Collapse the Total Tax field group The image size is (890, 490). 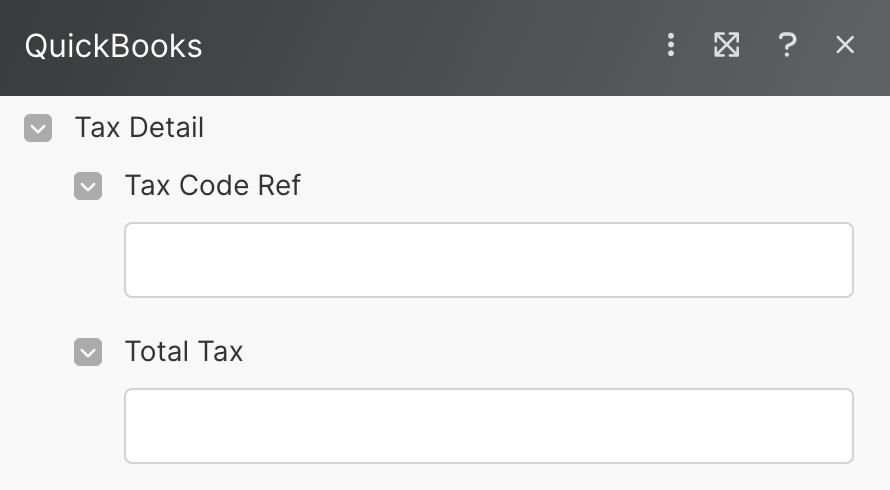click(x=88, y=352)
